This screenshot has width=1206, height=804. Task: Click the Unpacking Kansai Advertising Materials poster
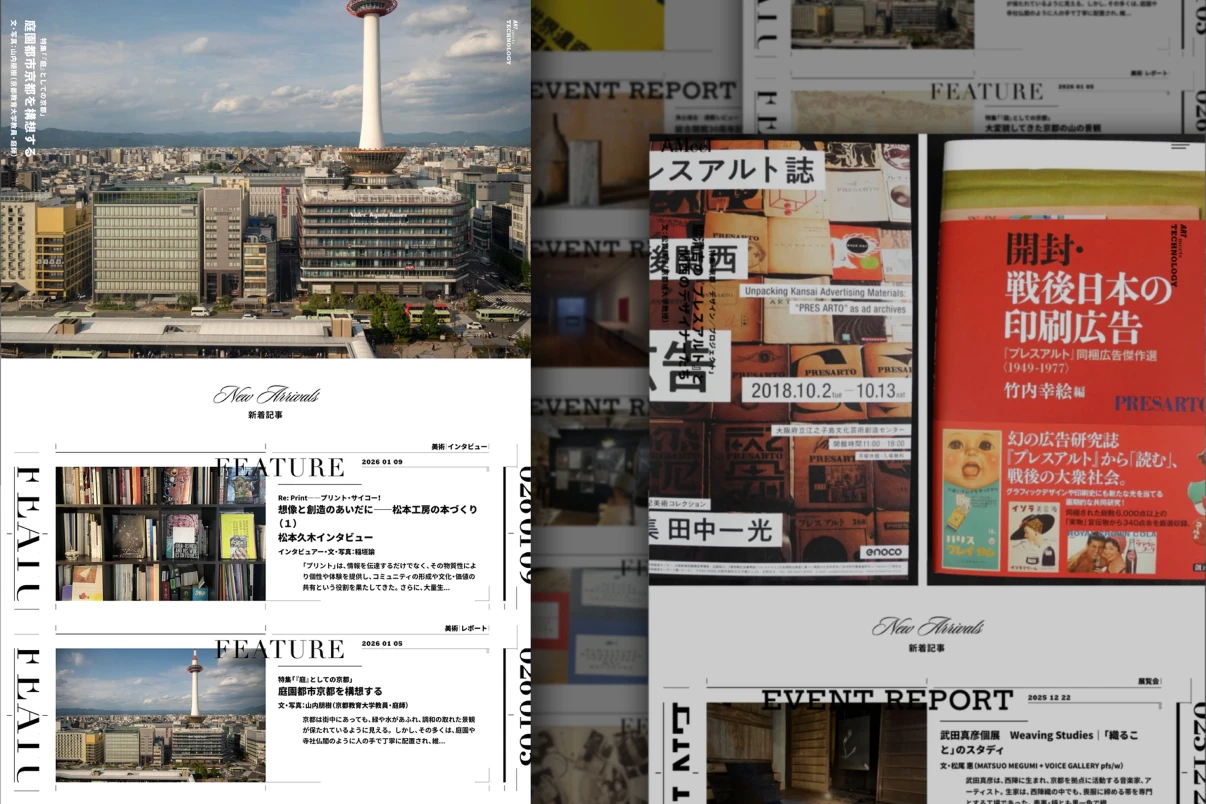(x=780, y=360)
